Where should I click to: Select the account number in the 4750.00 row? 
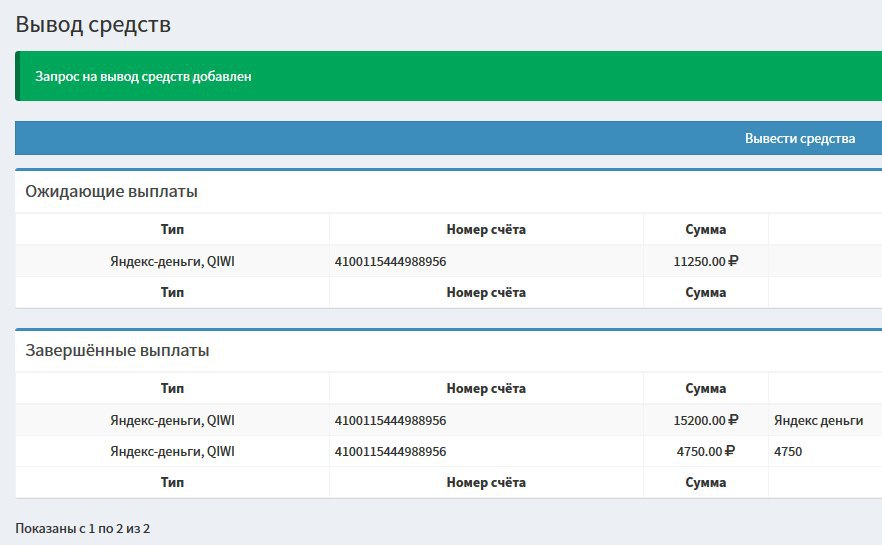[390, 451]
